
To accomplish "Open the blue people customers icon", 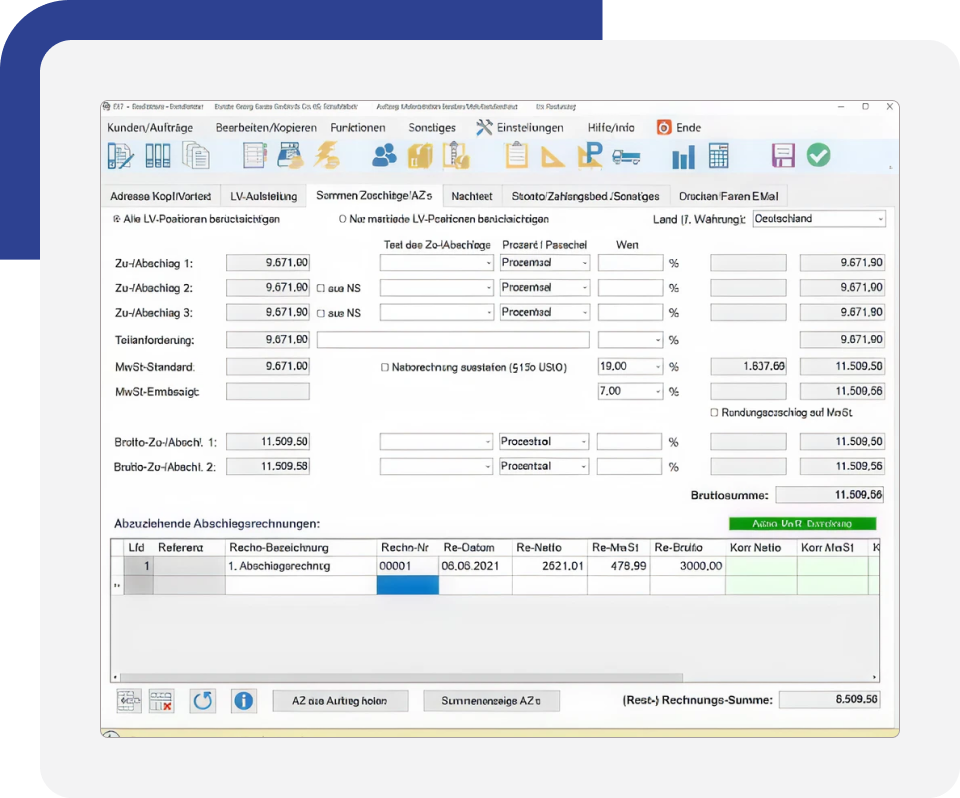I will pos(384,156).
